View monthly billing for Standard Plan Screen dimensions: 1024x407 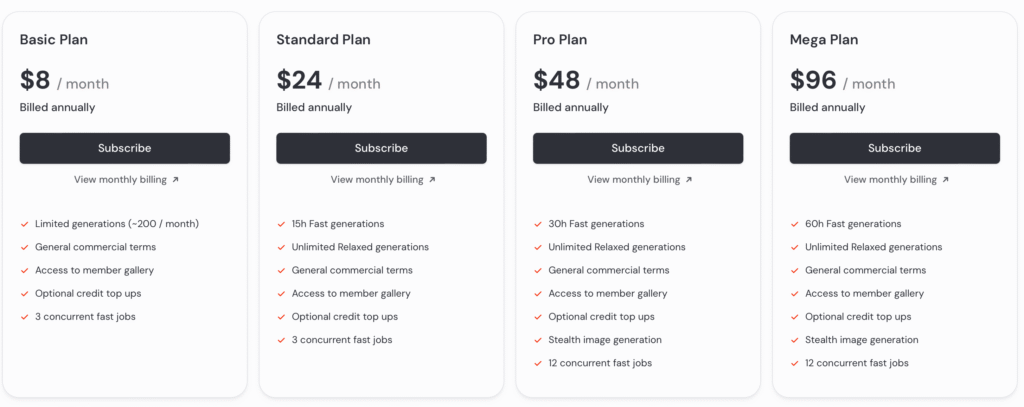(383, 180)
